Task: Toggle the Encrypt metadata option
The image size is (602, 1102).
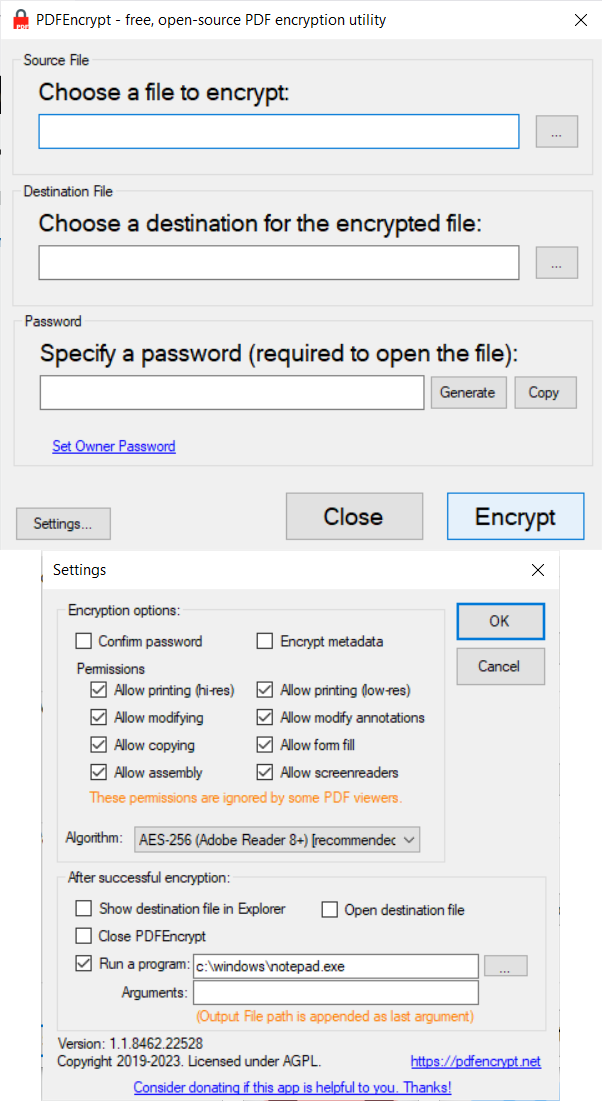Action: [x=265, y=641]
